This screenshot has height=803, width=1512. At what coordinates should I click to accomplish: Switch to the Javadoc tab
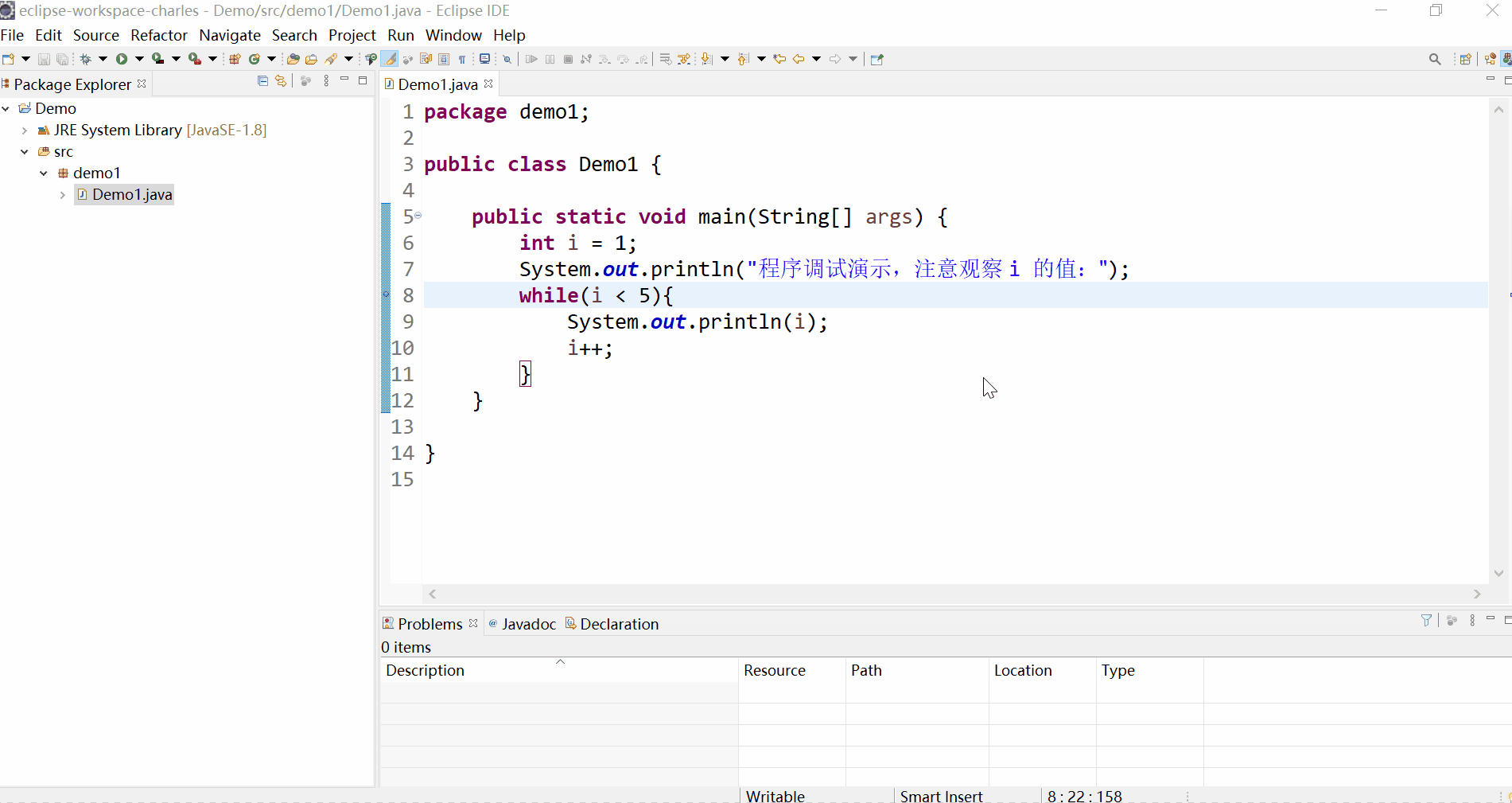pos(528,624)
